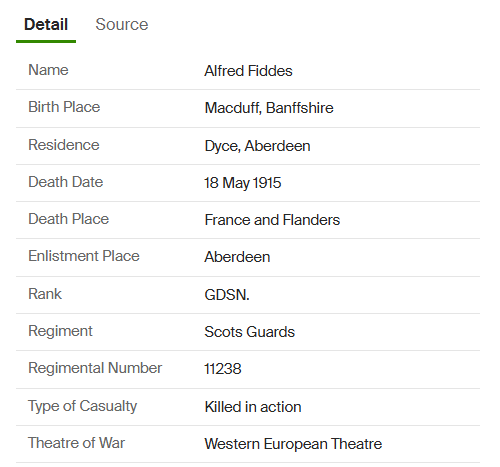The width and height of the screenshot is (500, 467).
Task: Select regimental number 11238
Action: [223, 369]
